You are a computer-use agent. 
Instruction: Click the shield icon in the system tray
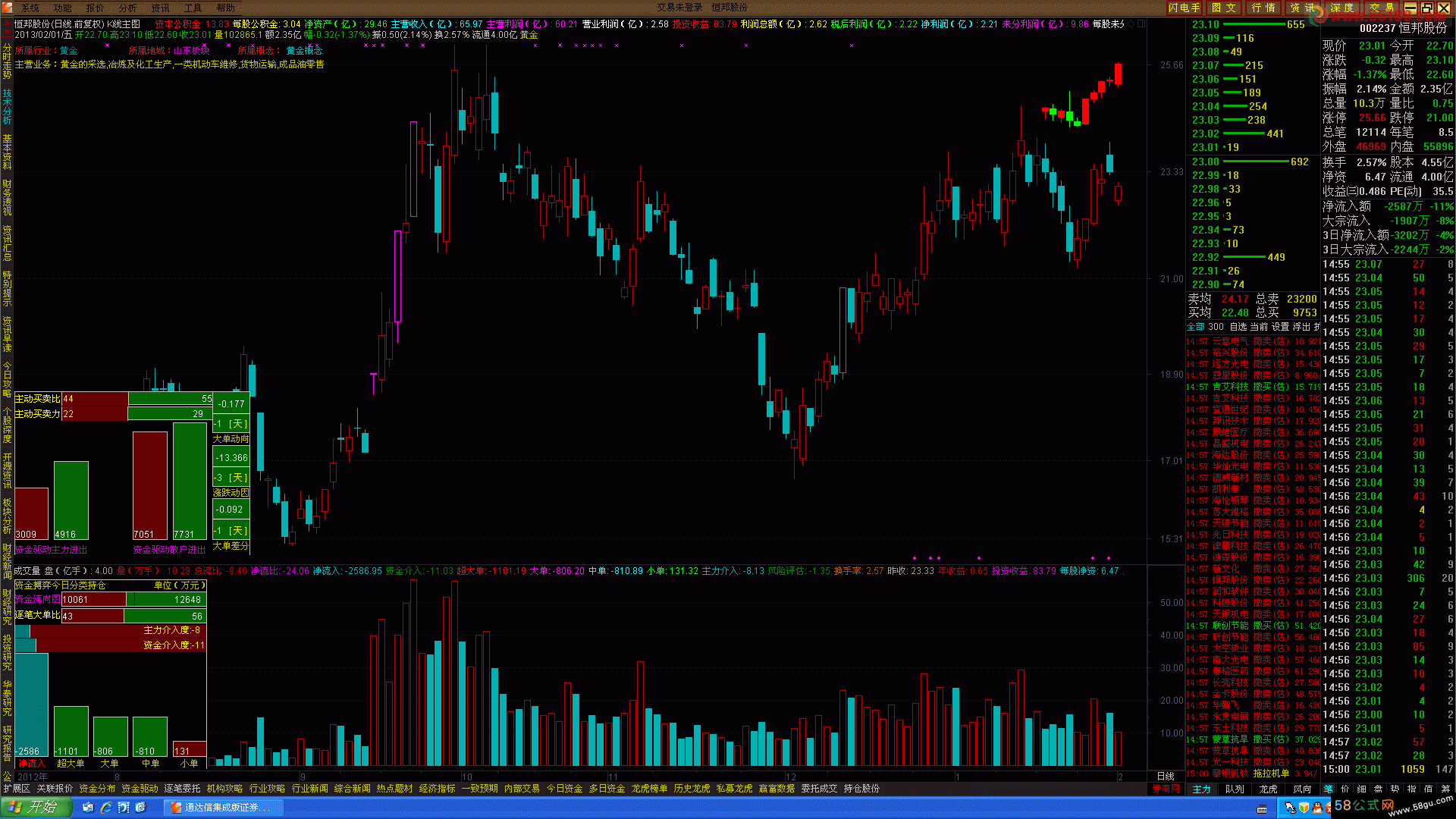pyautogui.click(x=1304, y=808)
